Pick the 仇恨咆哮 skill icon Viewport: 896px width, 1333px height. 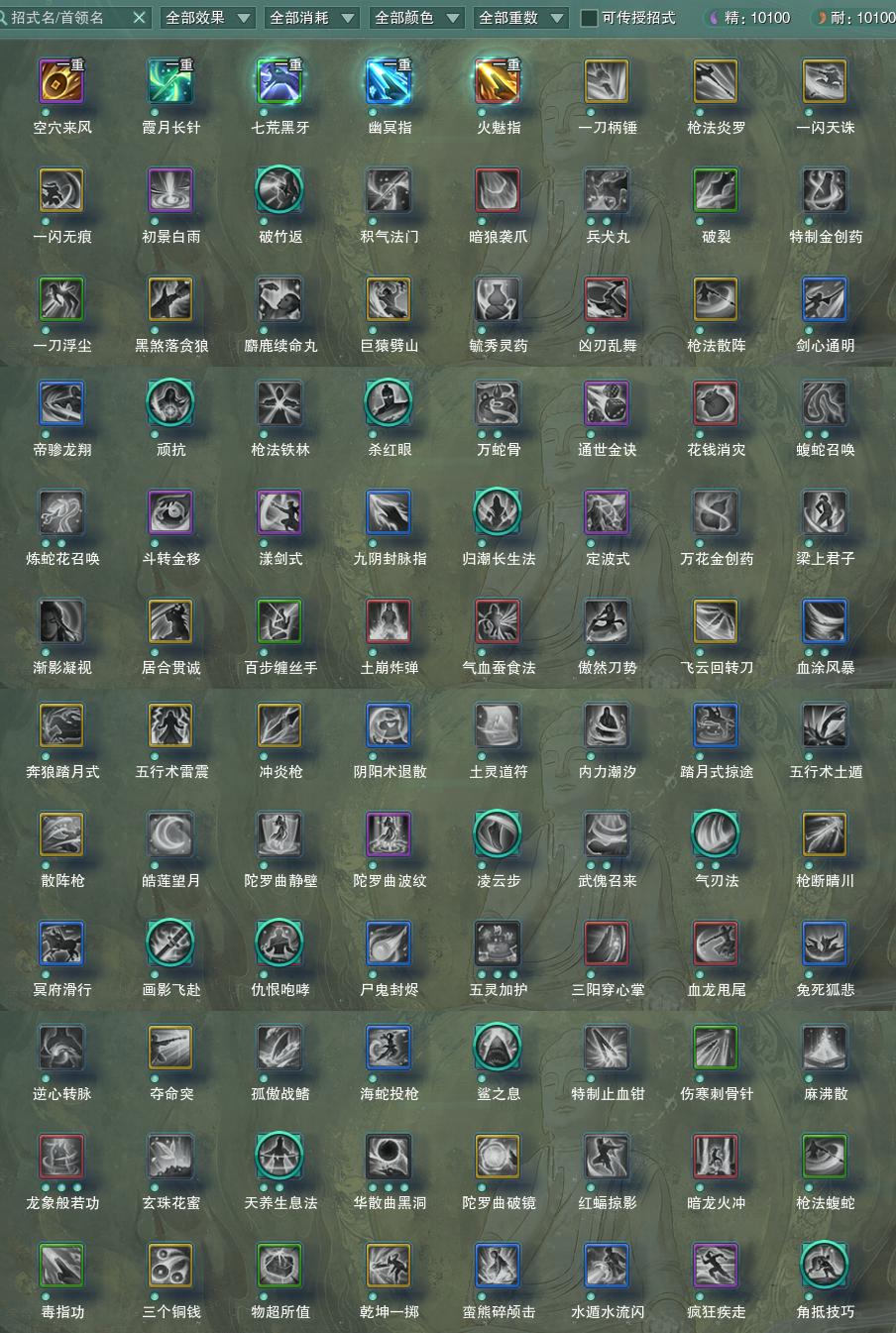(x=280, y=943)
